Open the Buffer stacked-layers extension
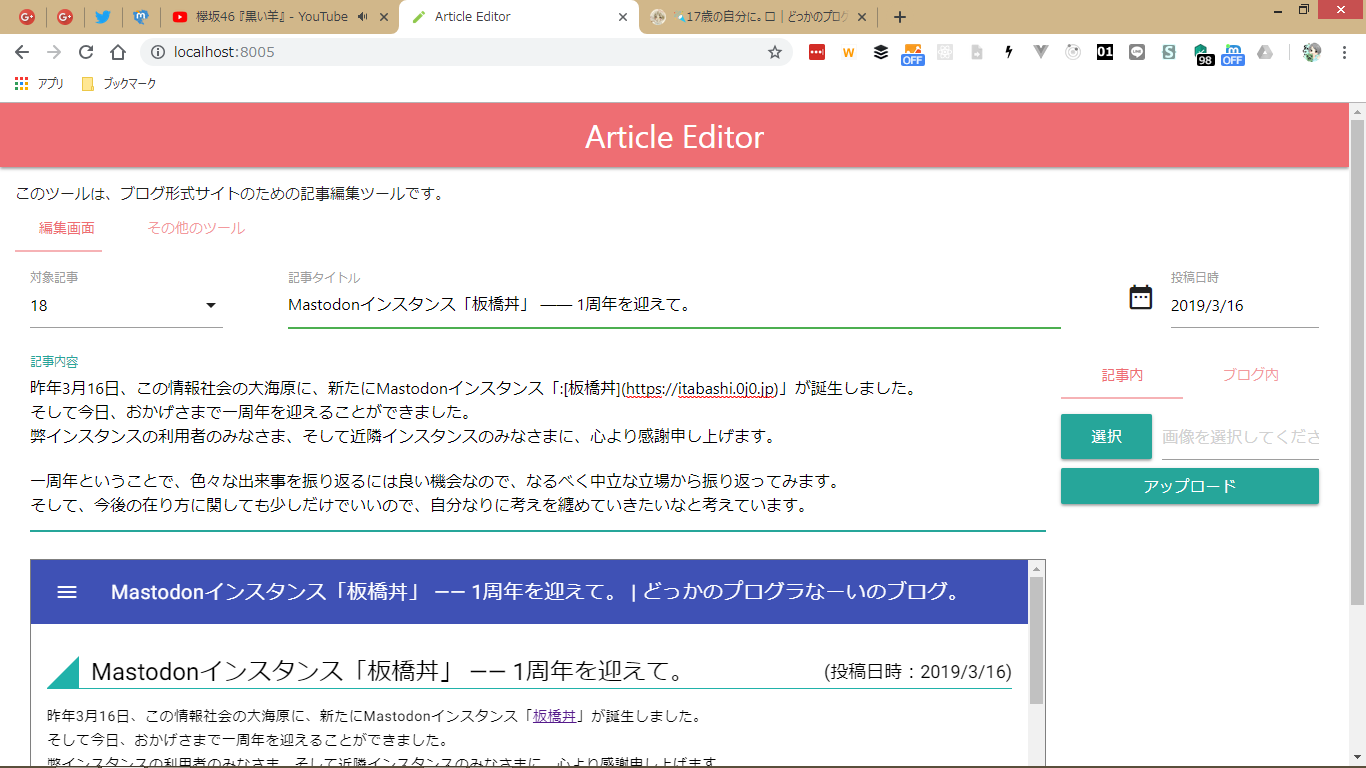The image size is (1366, 768). pyautogui.click(x=880, y=52)
